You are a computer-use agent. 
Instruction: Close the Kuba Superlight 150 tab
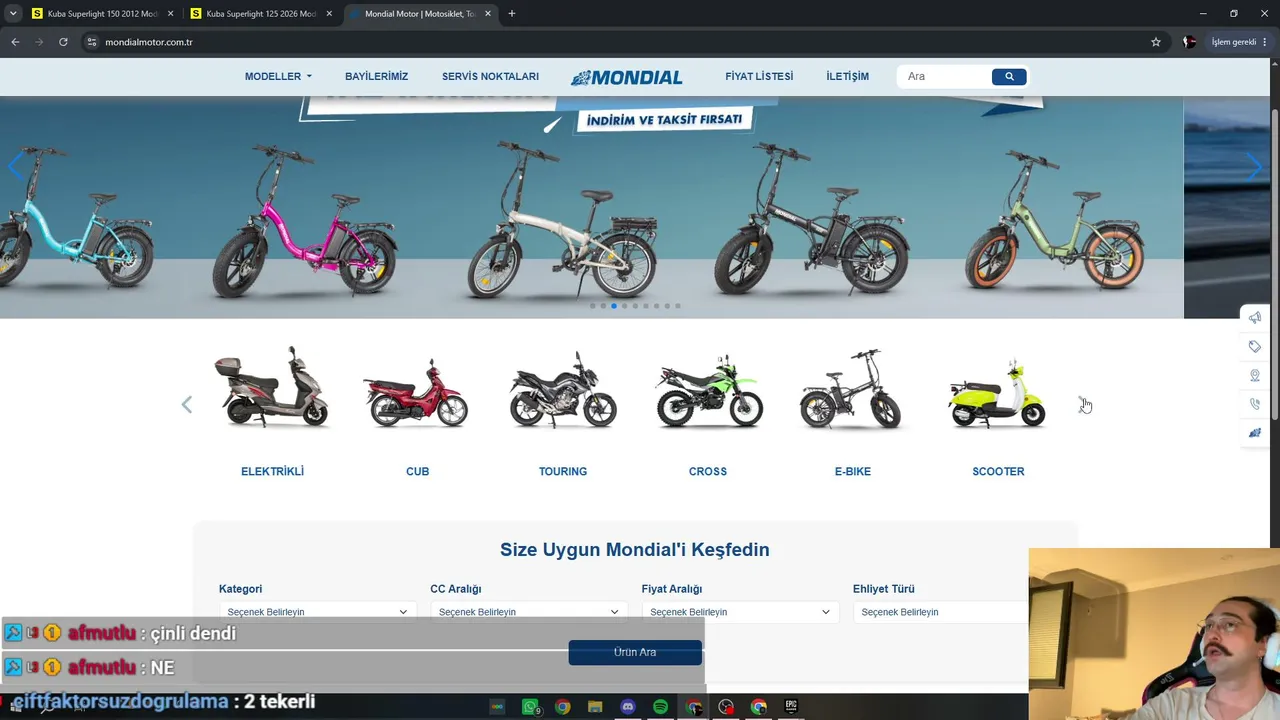170,14
